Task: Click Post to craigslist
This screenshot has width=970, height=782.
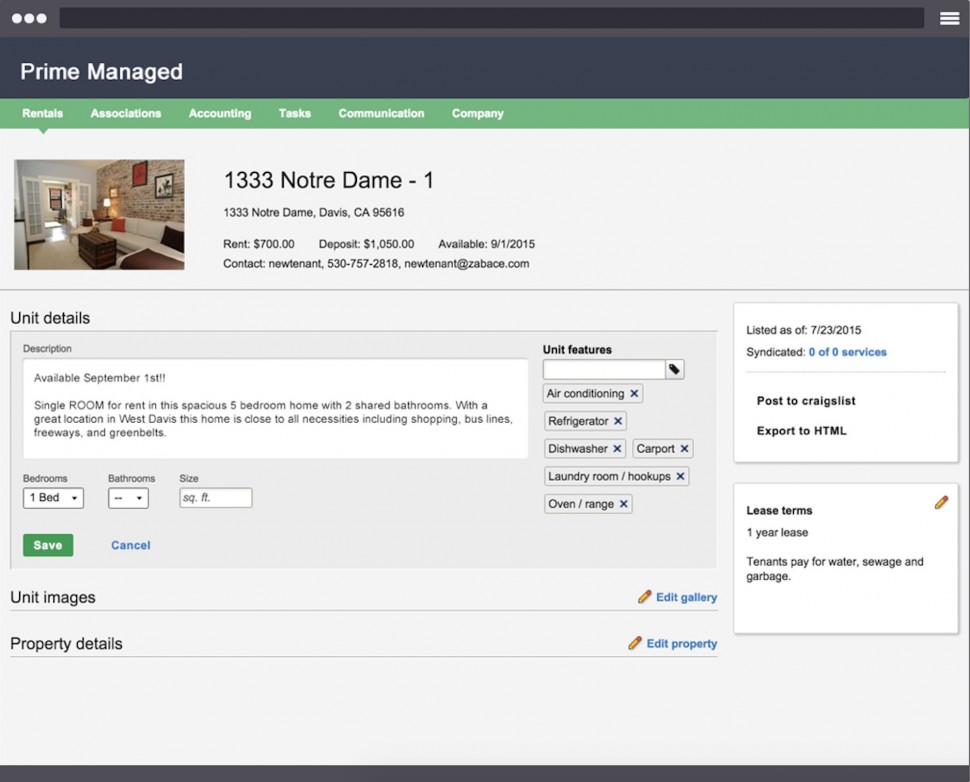Action: point(806,401)
